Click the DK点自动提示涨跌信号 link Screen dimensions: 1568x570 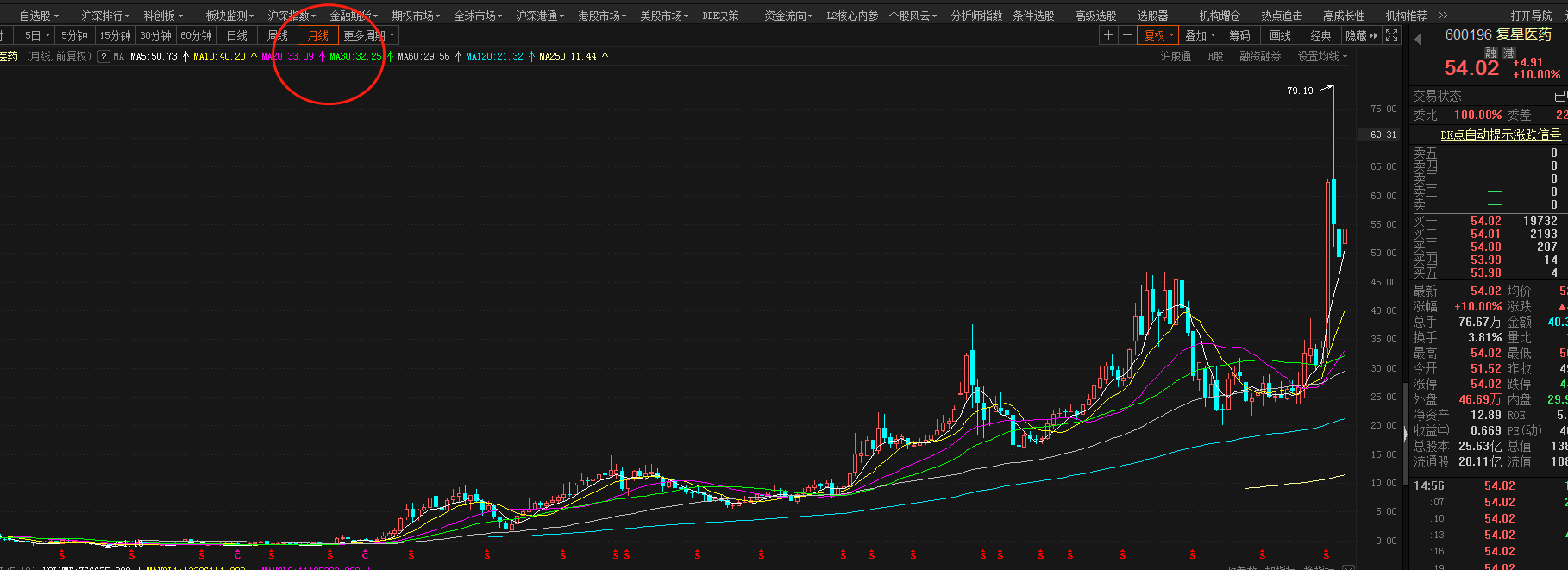click(x=1501, y=135)
